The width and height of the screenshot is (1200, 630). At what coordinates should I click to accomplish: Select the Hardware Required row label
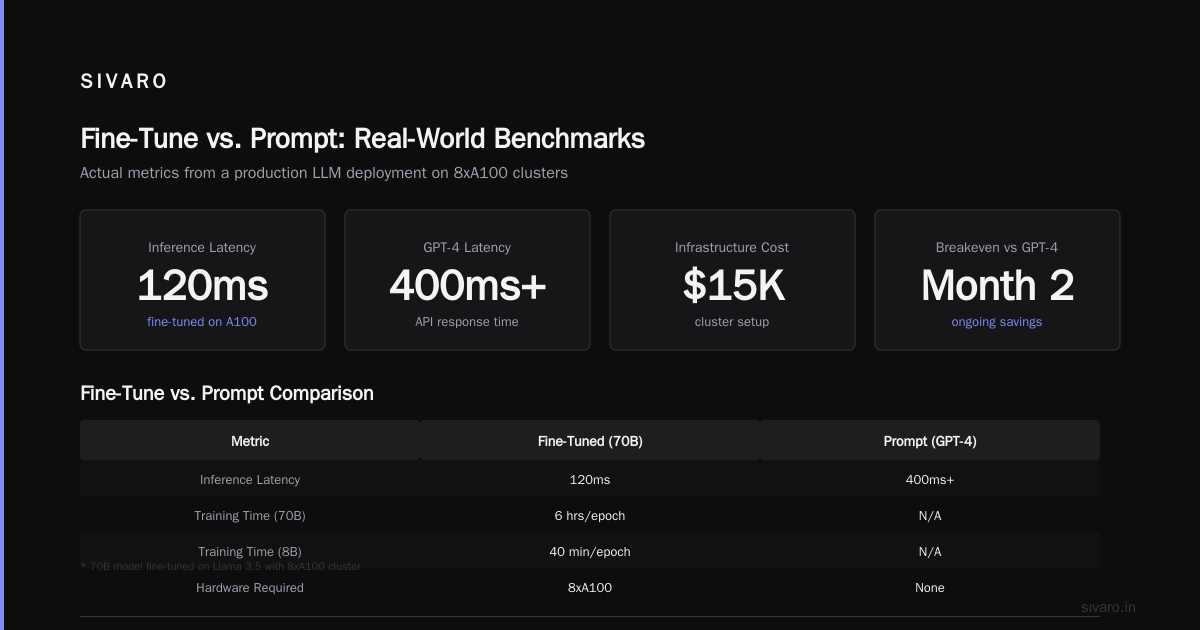point(250,588)
